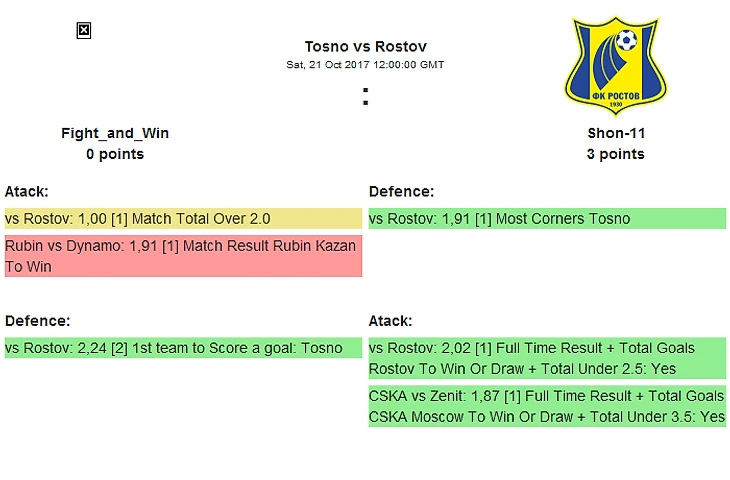Viewport: 730px width, 480px height.
Task: Click the Most Corners Tosno green bet
Action: tap(547, 218)
